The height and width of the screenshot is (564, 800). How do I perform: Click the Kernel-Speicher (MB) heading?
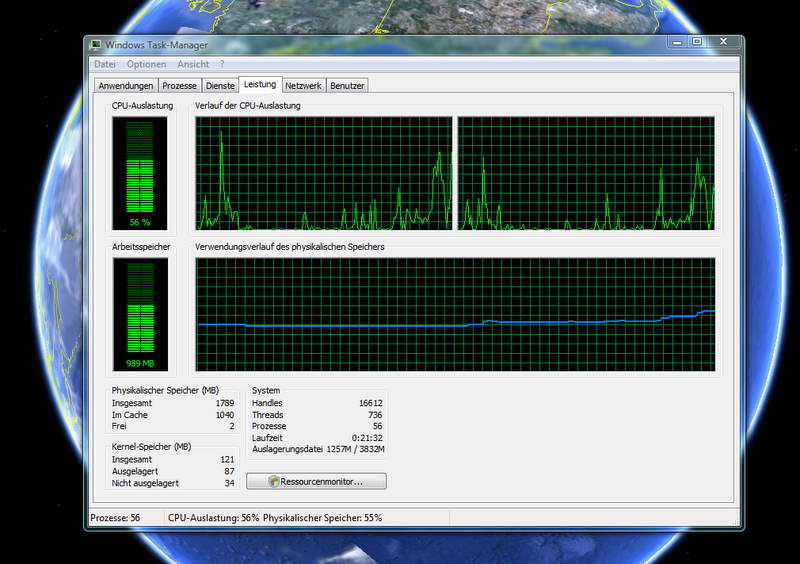click(x=152, y=447)
